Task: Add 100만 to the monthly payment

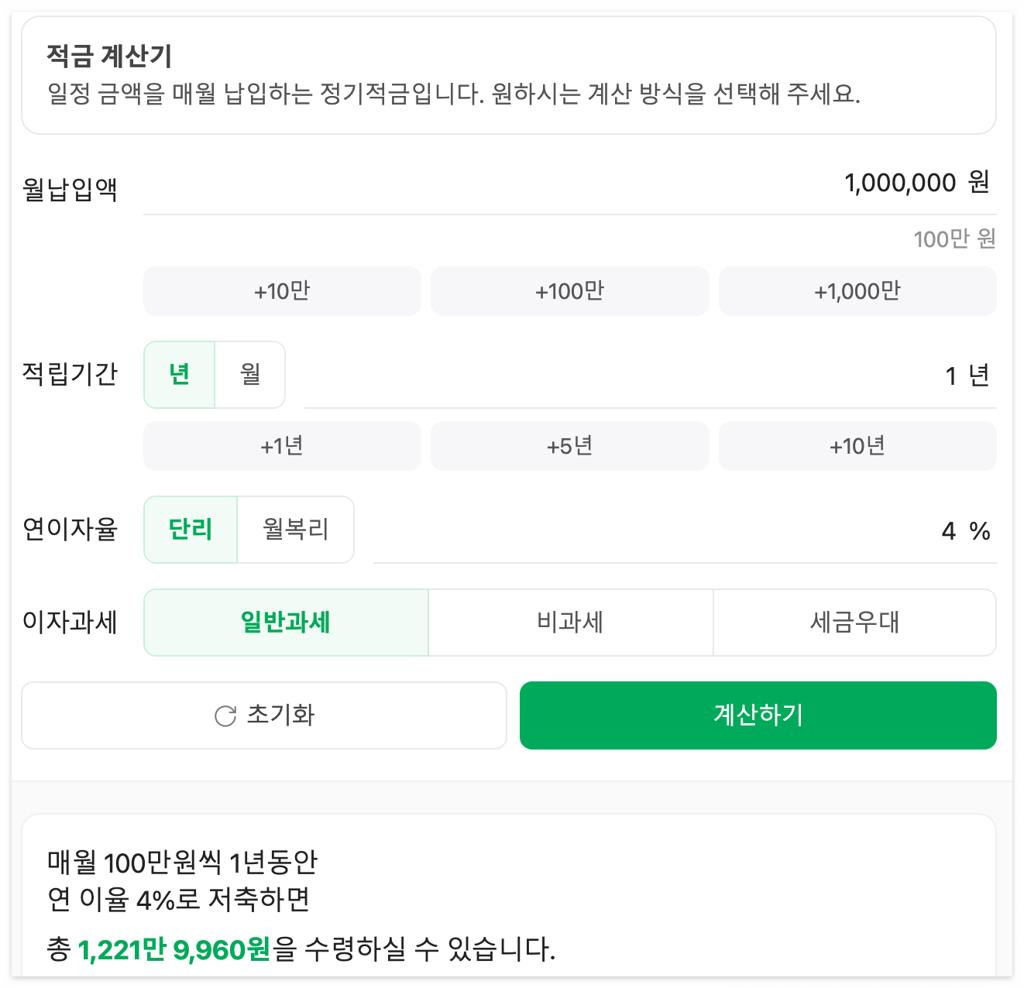Action: pos(569,291)
